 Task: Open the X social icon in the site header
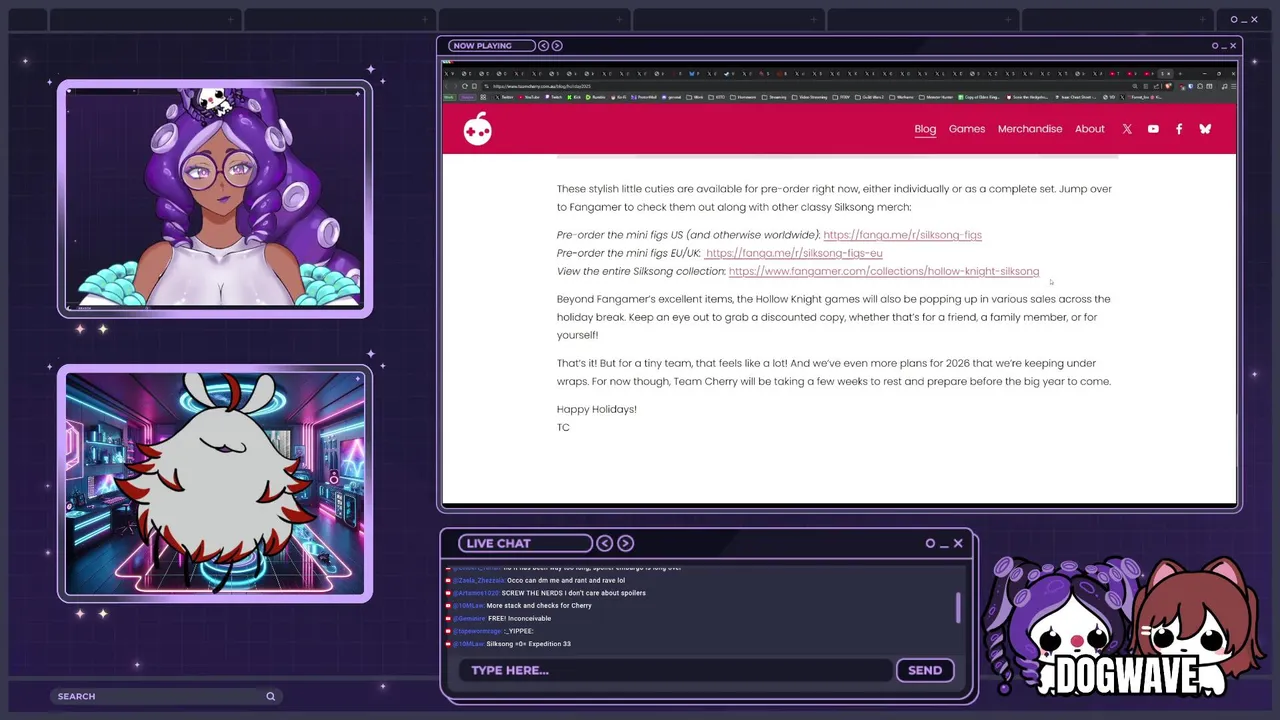tap(1127, 129)
